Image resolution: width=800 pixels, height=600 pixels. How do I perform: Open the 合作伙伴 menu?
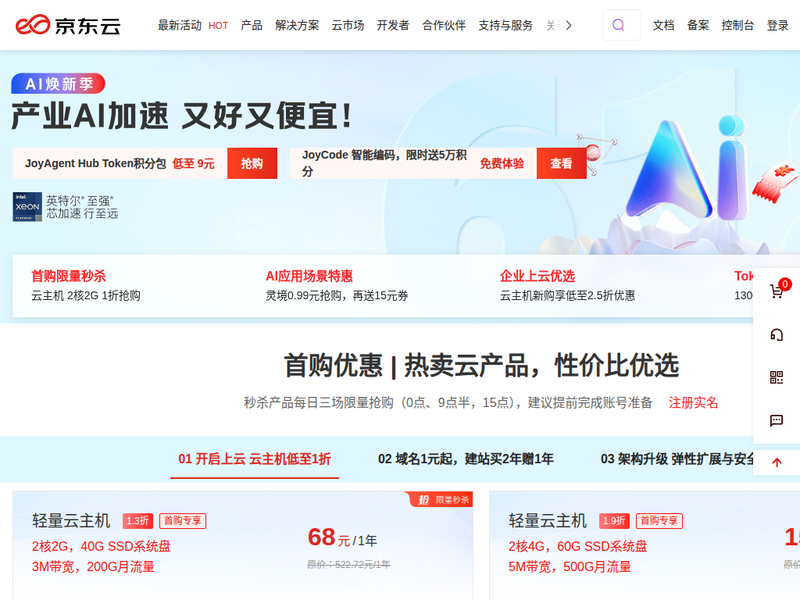click(444, 26)
